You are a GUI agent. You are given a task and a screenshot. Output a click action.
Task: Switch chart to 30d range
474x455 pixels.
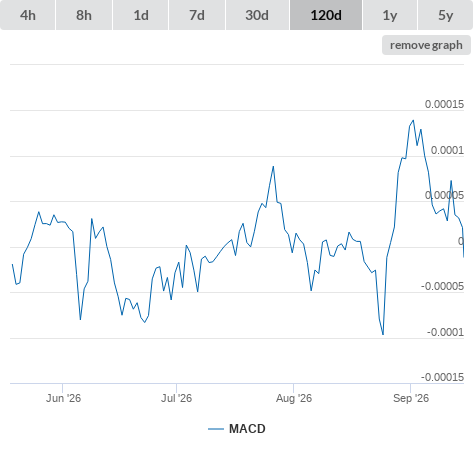pyautogui.click(x=257, y=15)
